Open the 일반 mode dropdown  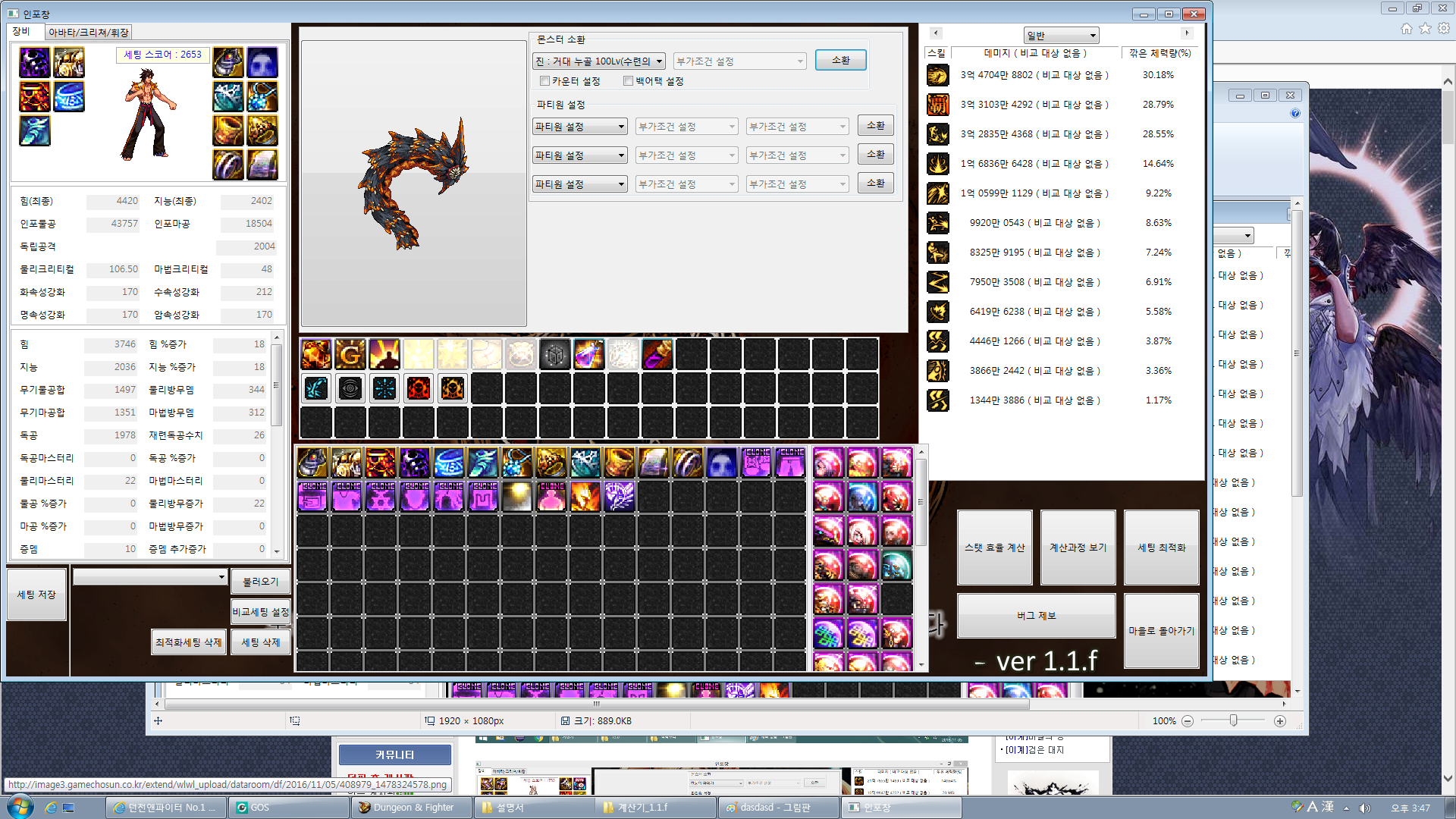pyautogui.click(x=1061, y=36)
